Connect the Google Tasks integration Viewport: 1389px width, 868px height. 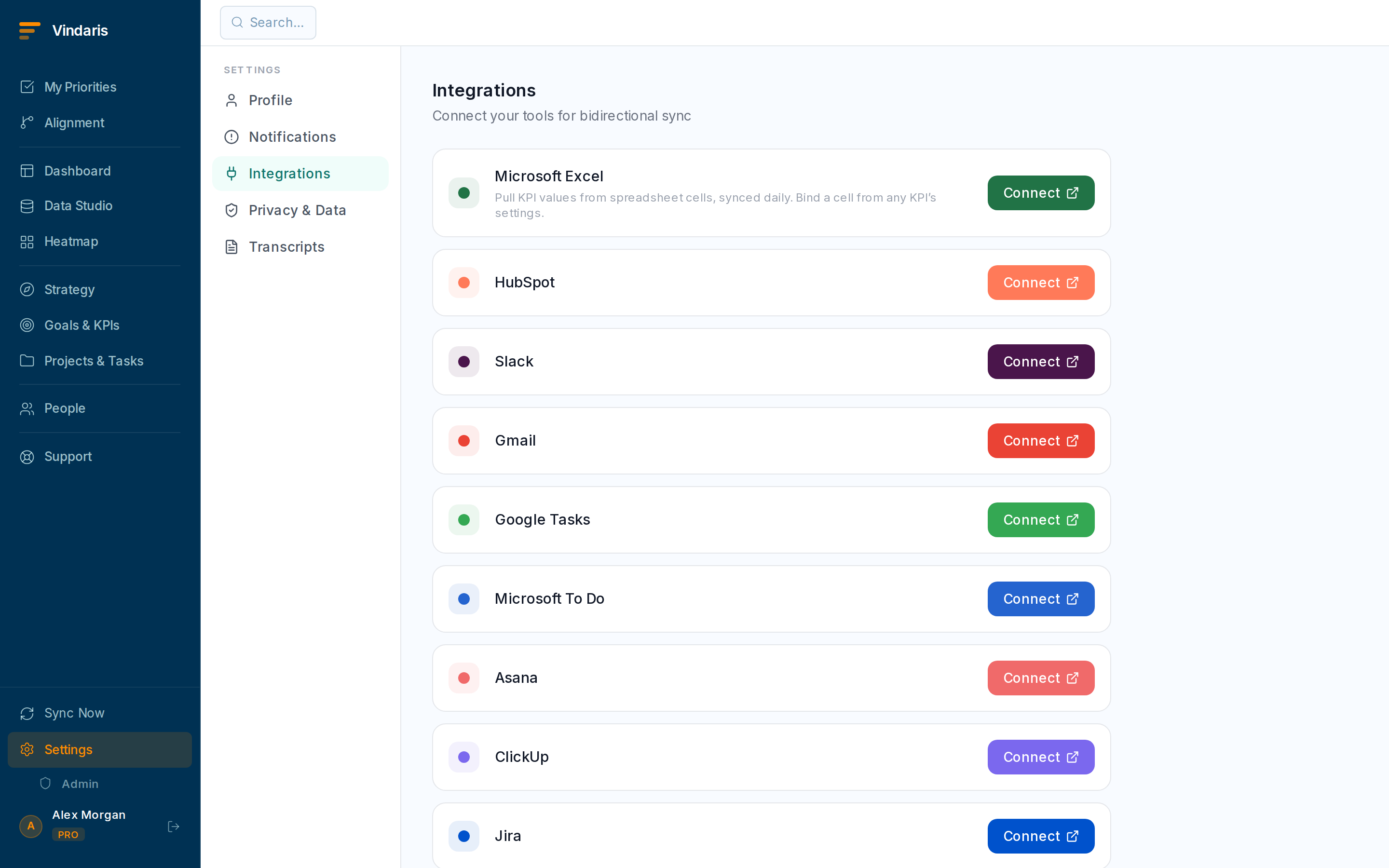[x=1041, y=520]
